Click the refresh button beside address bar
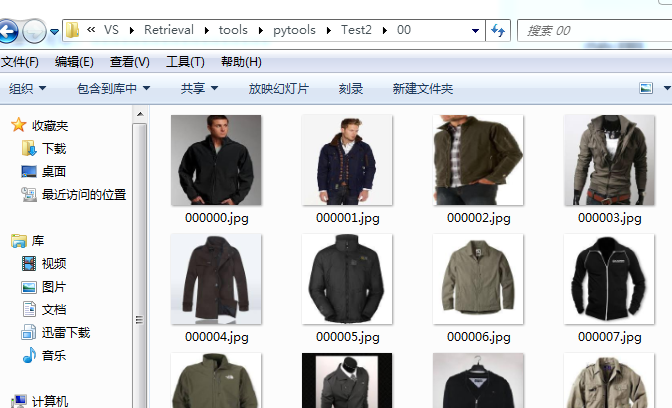Screen dimensions: 672x408 pos(498,30)
